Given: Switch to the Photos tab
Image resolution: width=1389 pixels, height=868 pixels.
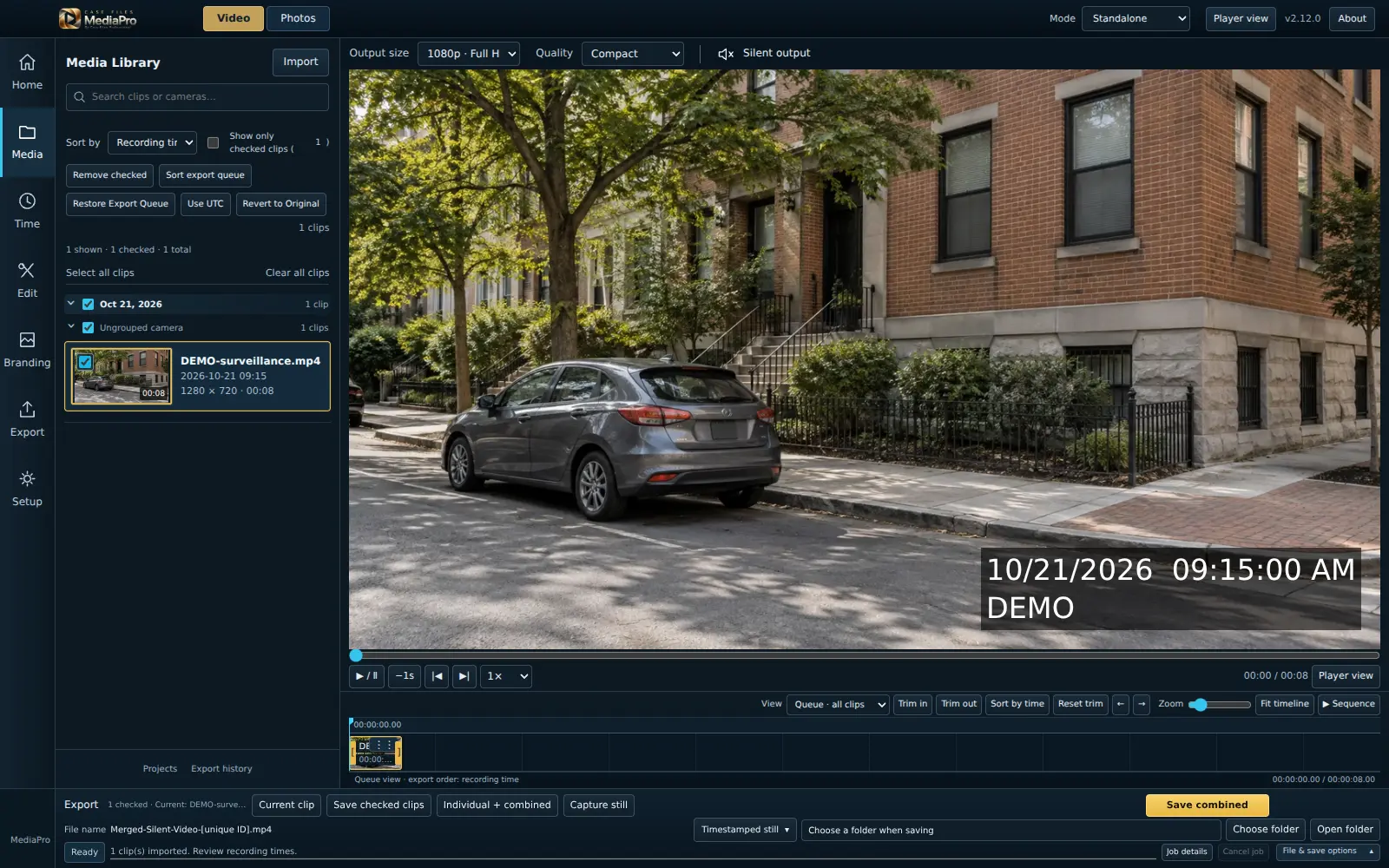Looking at the screenshot, I should 298,18.
